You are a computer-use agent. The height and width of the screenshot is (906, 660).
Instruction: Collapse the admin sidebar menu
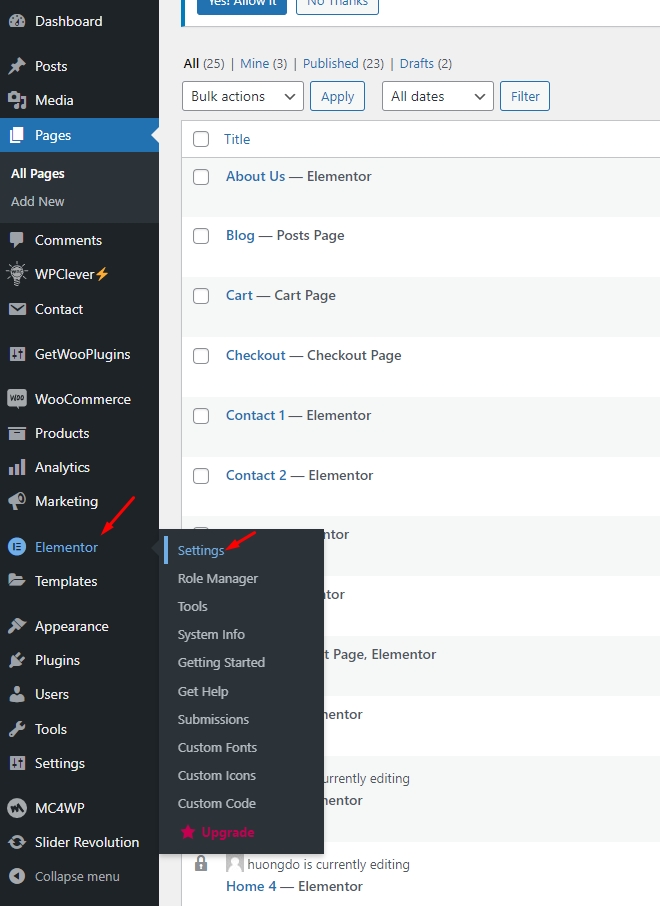point(76,876)
